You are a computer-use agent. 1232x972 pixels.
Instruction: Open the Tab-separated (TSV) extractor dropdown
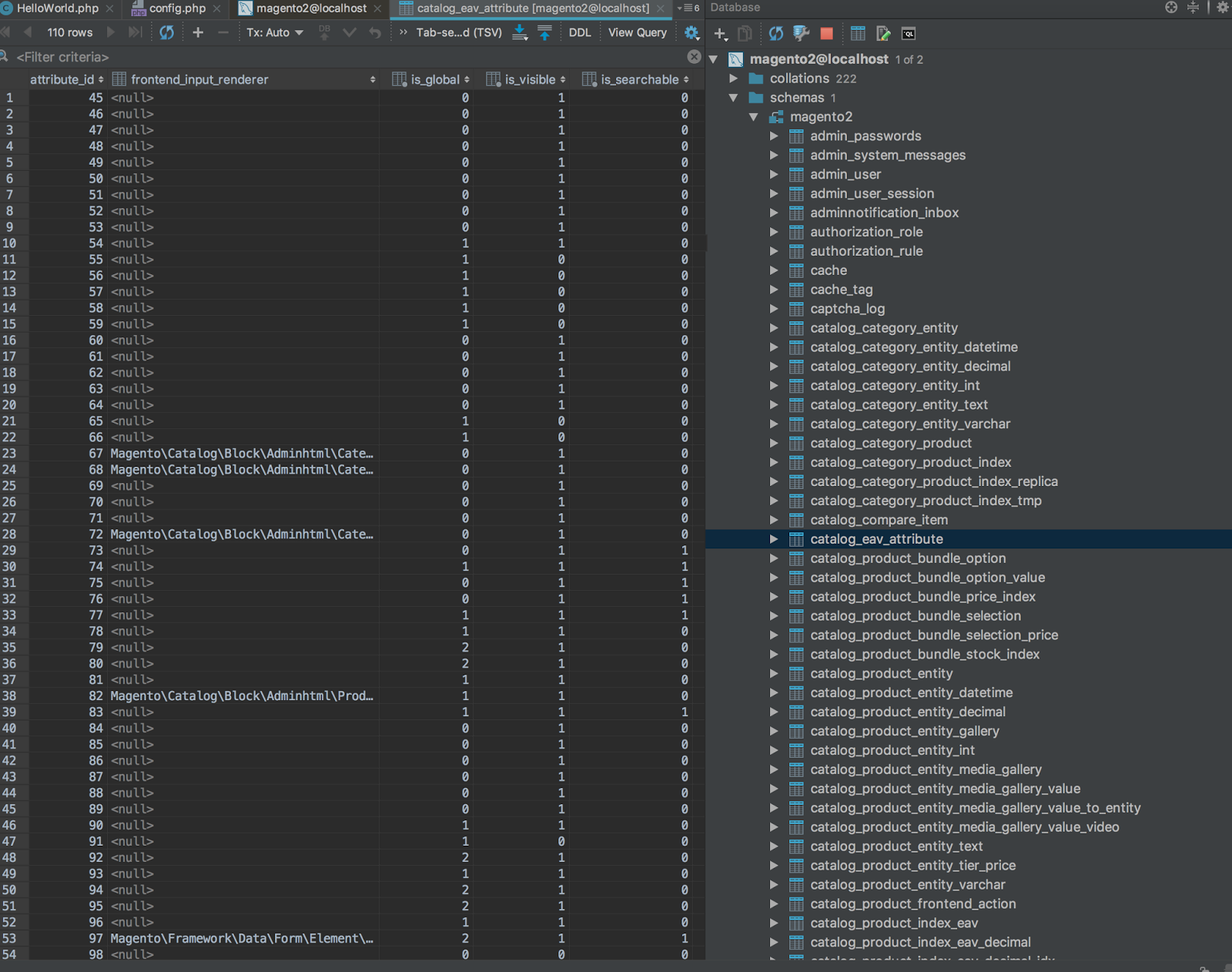[459, 32]
